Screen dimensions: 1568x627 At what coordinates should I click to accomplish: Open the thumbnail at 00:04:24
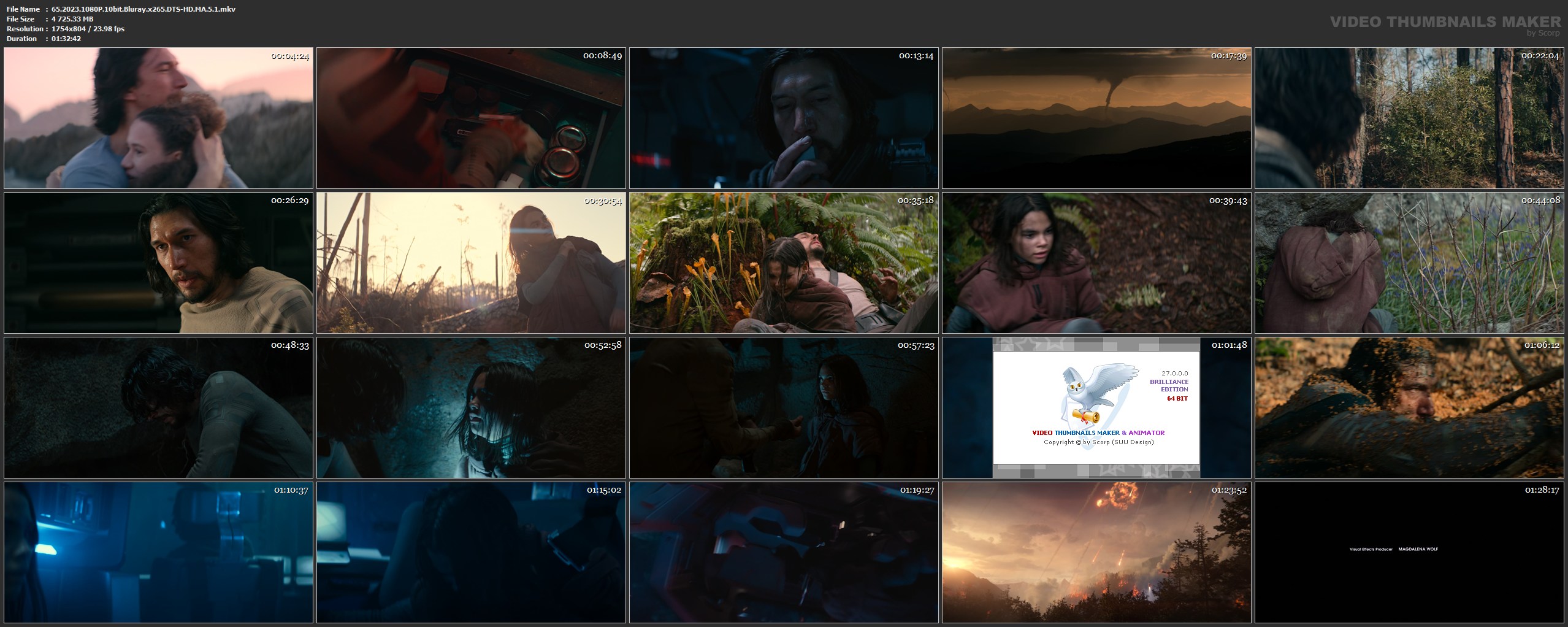tap(158, 118)
